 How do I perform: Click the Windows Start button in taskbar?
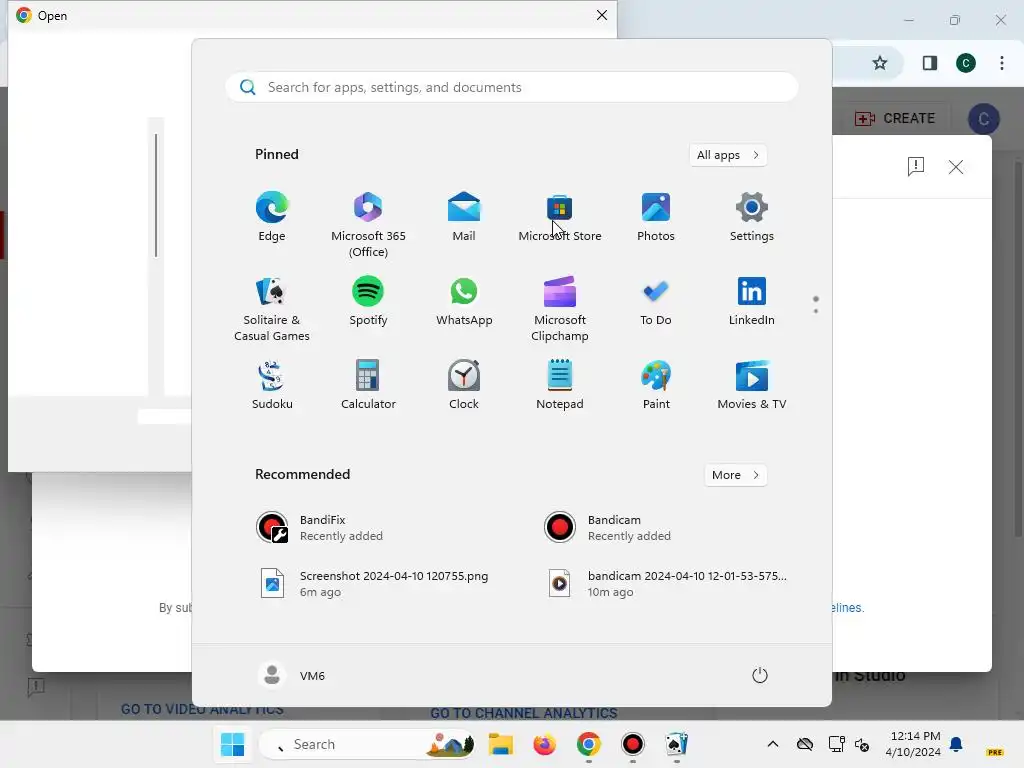[x=232, y=744]
